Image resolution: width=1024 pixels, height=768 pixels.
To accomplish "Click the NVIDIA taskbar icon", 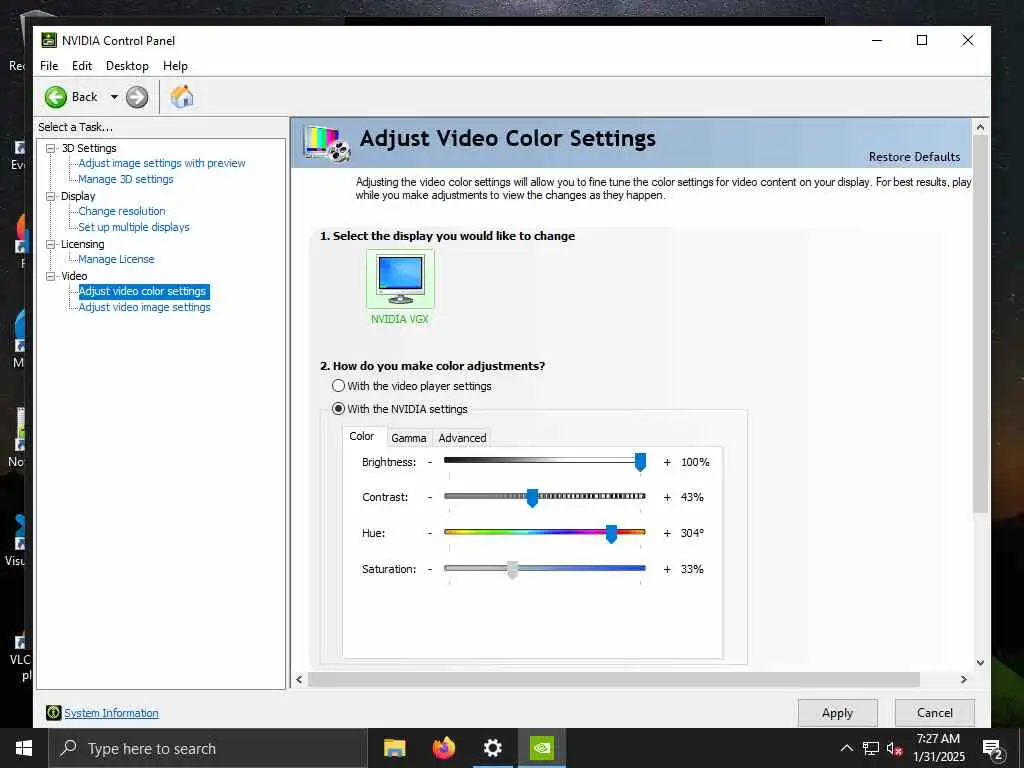I will pos(541,748).
